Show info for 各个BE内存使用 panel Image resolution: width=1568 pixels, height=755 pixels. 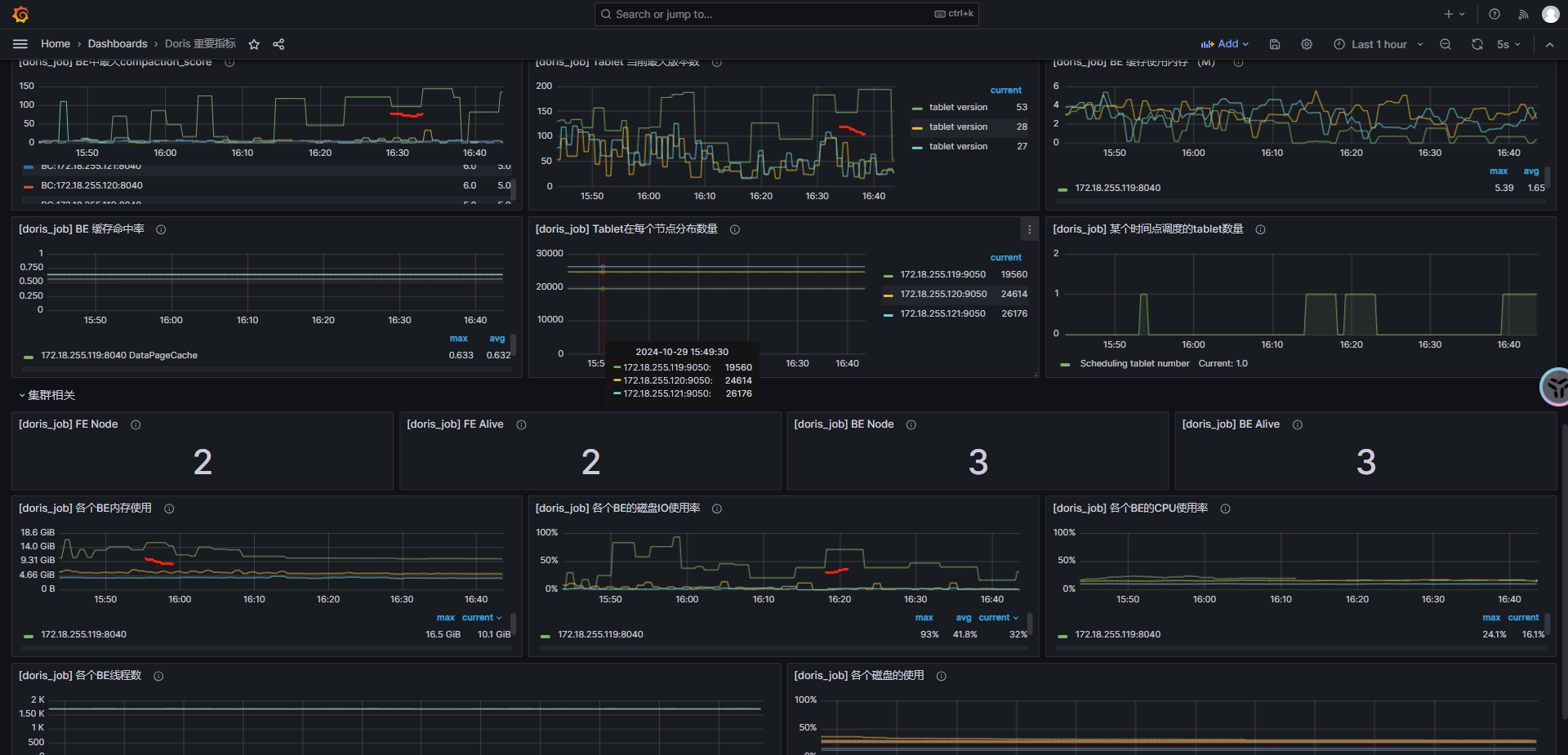coord(169,509)
